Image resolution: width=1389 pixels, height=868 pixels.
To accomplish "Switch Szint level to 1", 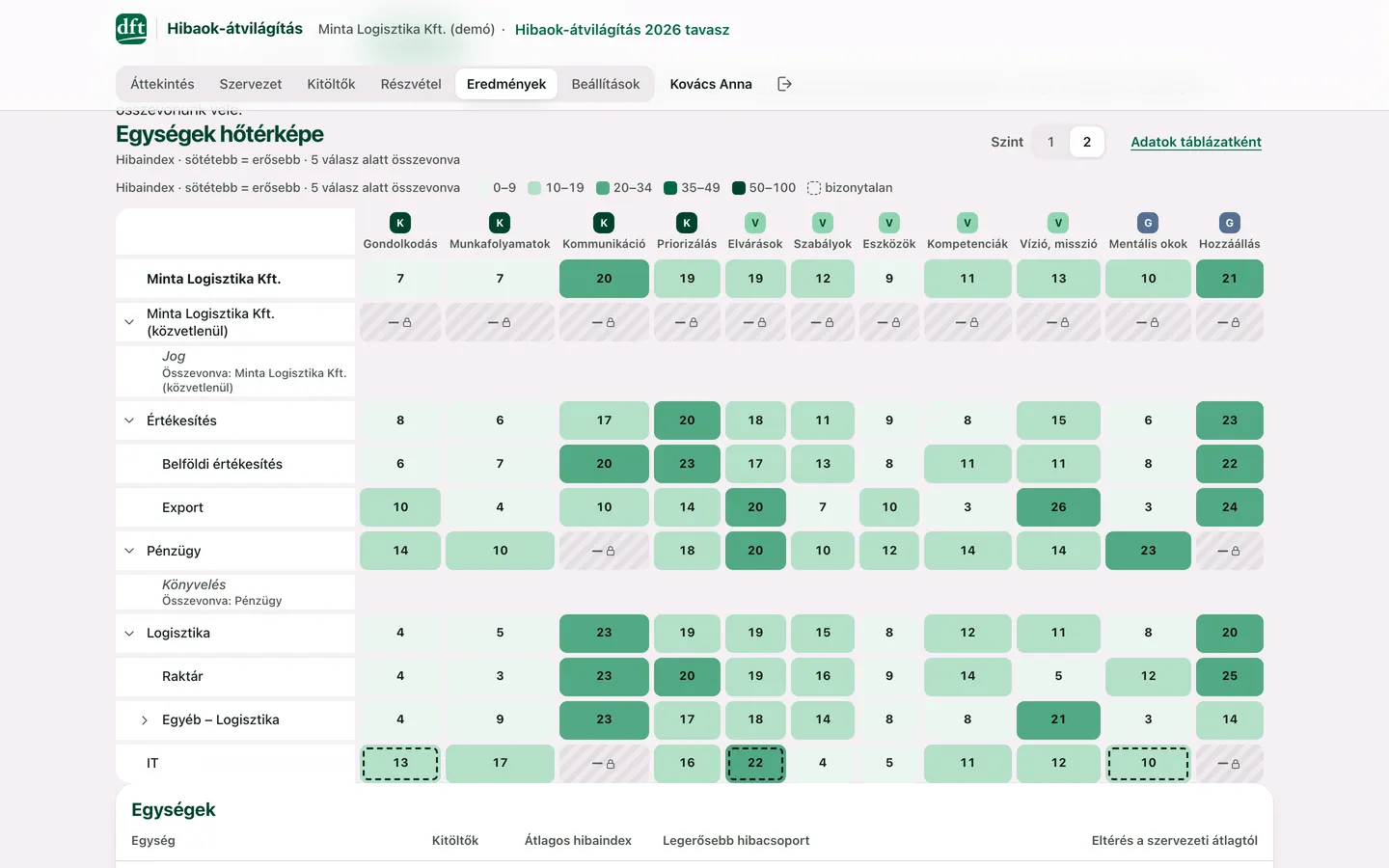I will 1050,142.
